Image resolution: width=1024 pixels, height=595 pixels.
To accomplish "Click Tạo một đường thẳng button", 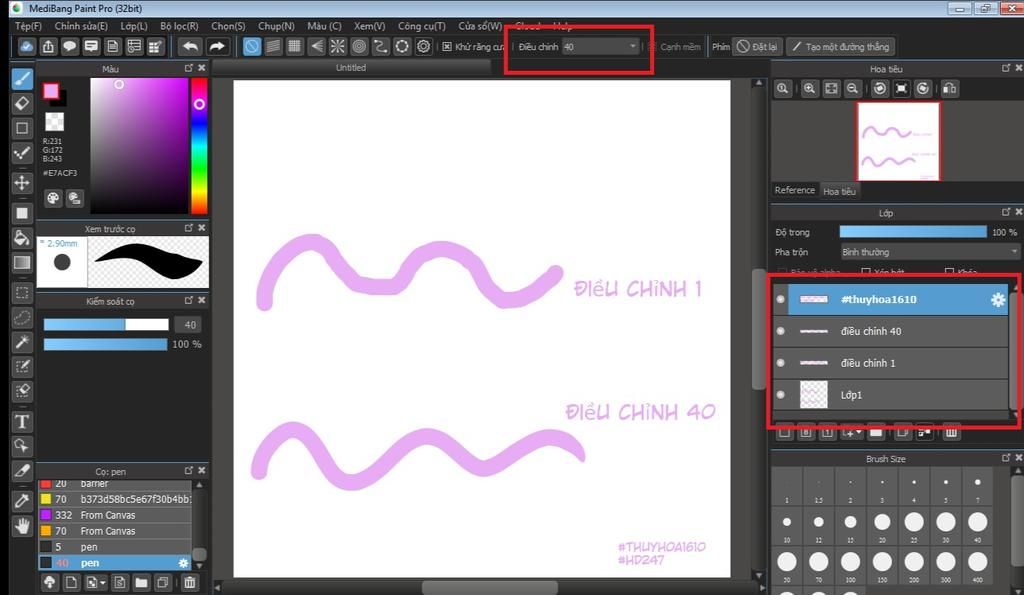I will tap(840, 46).
